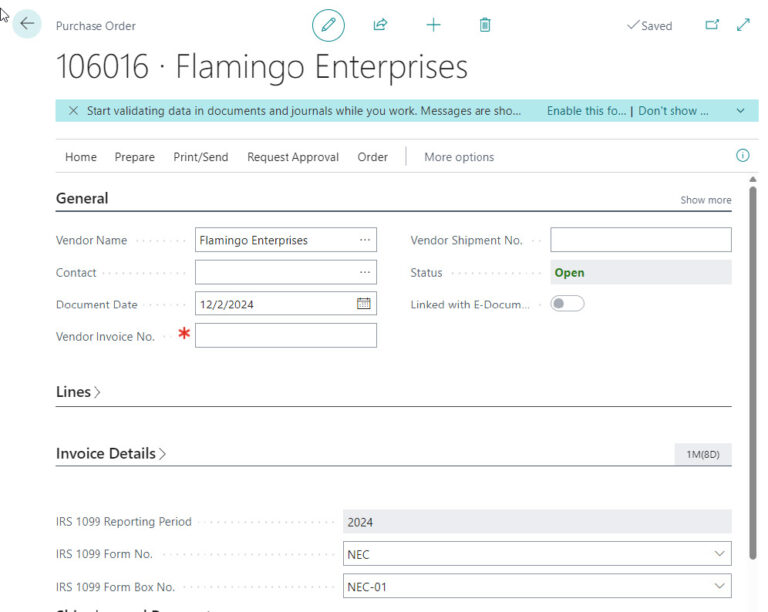Screen dimensions: 768x612
Task: Click the Saved status indicator
Action: [649, 25]
